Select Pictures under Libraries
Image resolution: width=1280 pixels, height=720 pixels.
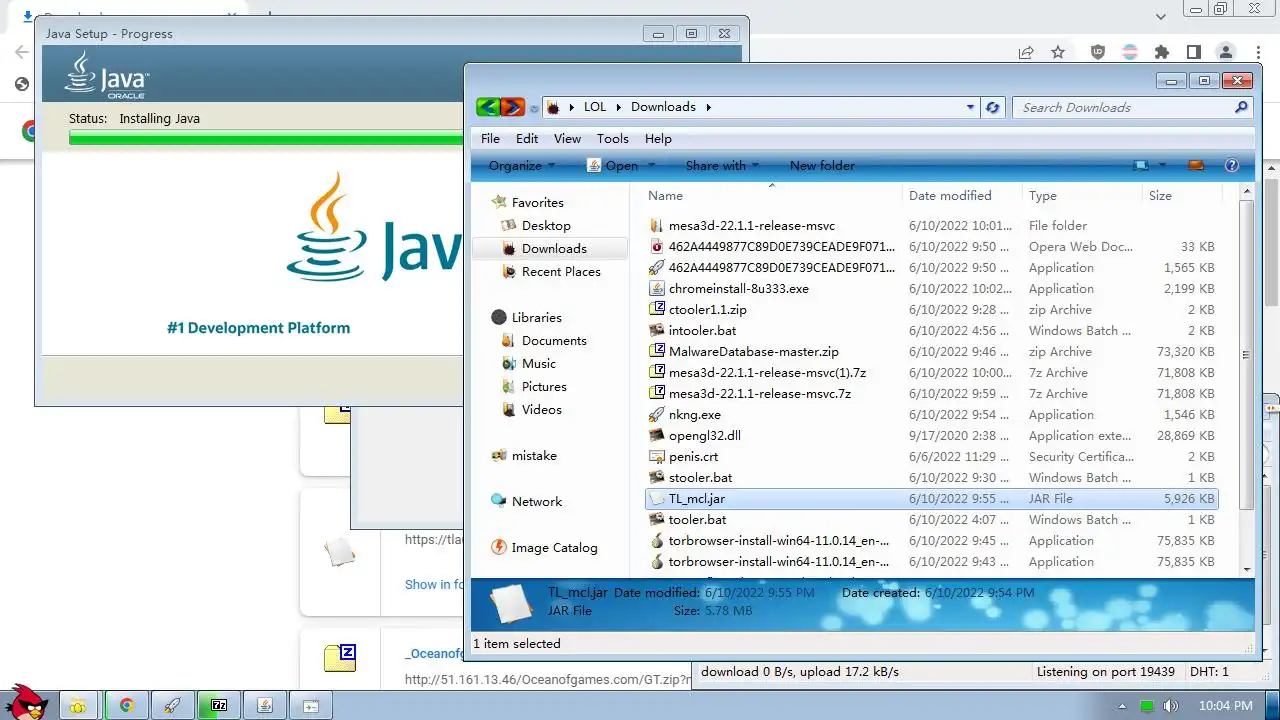click(544, 386)
